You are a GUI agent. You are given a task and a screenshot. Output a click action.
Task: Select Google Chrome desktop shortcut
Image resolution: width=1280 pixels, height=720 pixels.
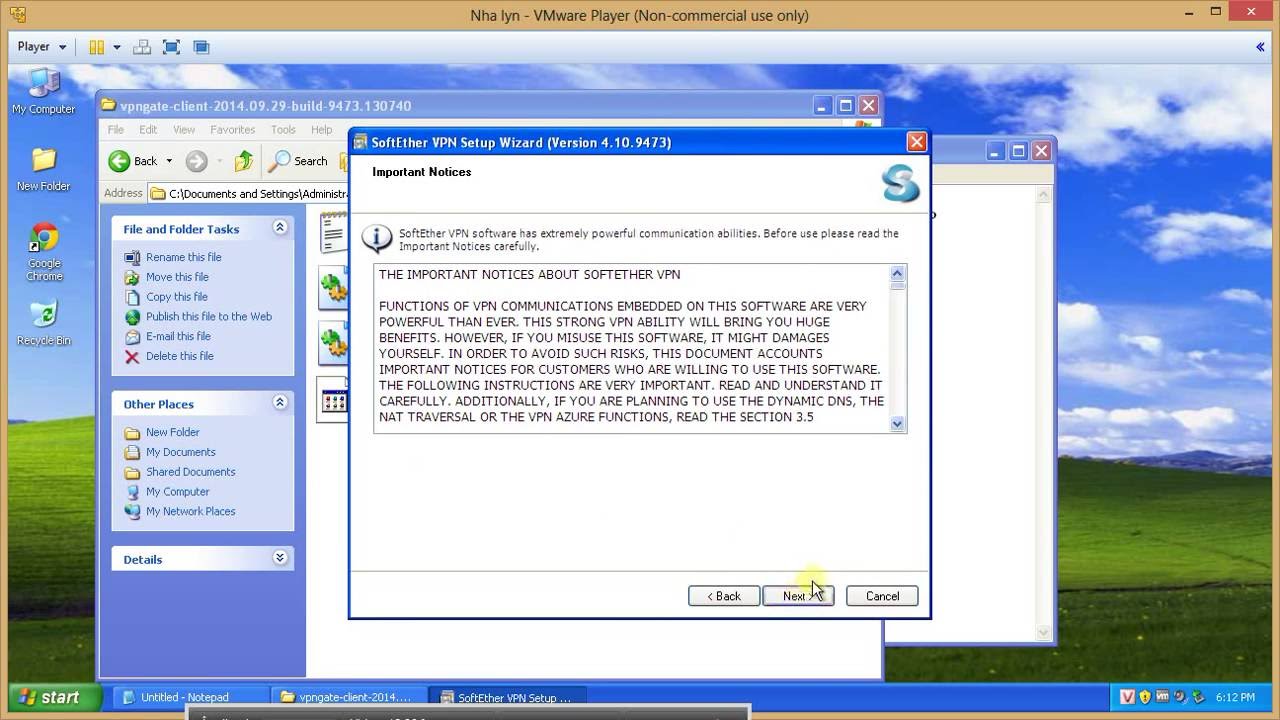point(44,251)
